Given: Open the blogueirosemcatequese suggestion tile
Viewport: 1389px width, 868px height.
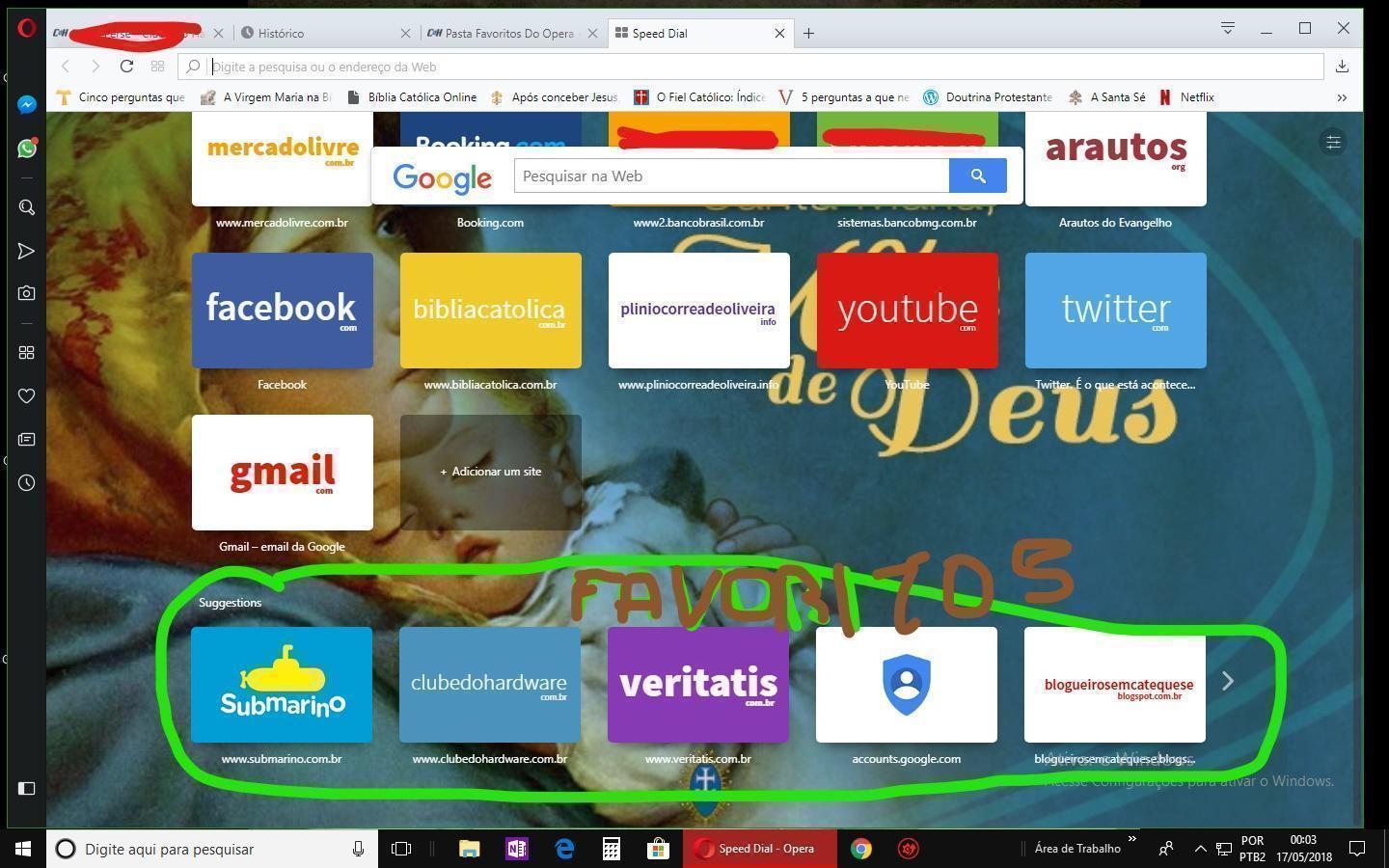Looking at the screenshot, I should [x=1115, y=685].
